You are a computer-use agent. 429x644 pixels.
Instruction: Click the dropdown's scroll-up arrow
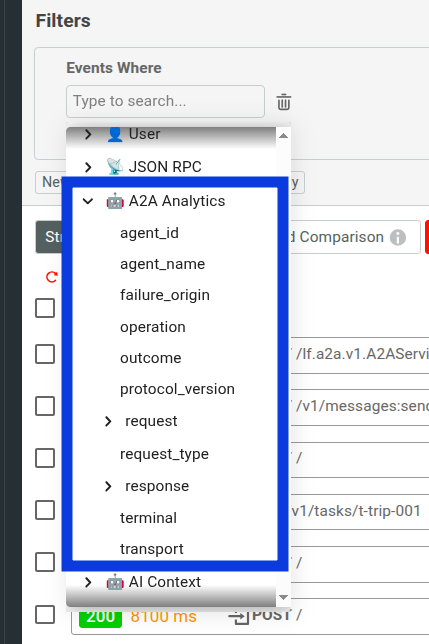283,136
